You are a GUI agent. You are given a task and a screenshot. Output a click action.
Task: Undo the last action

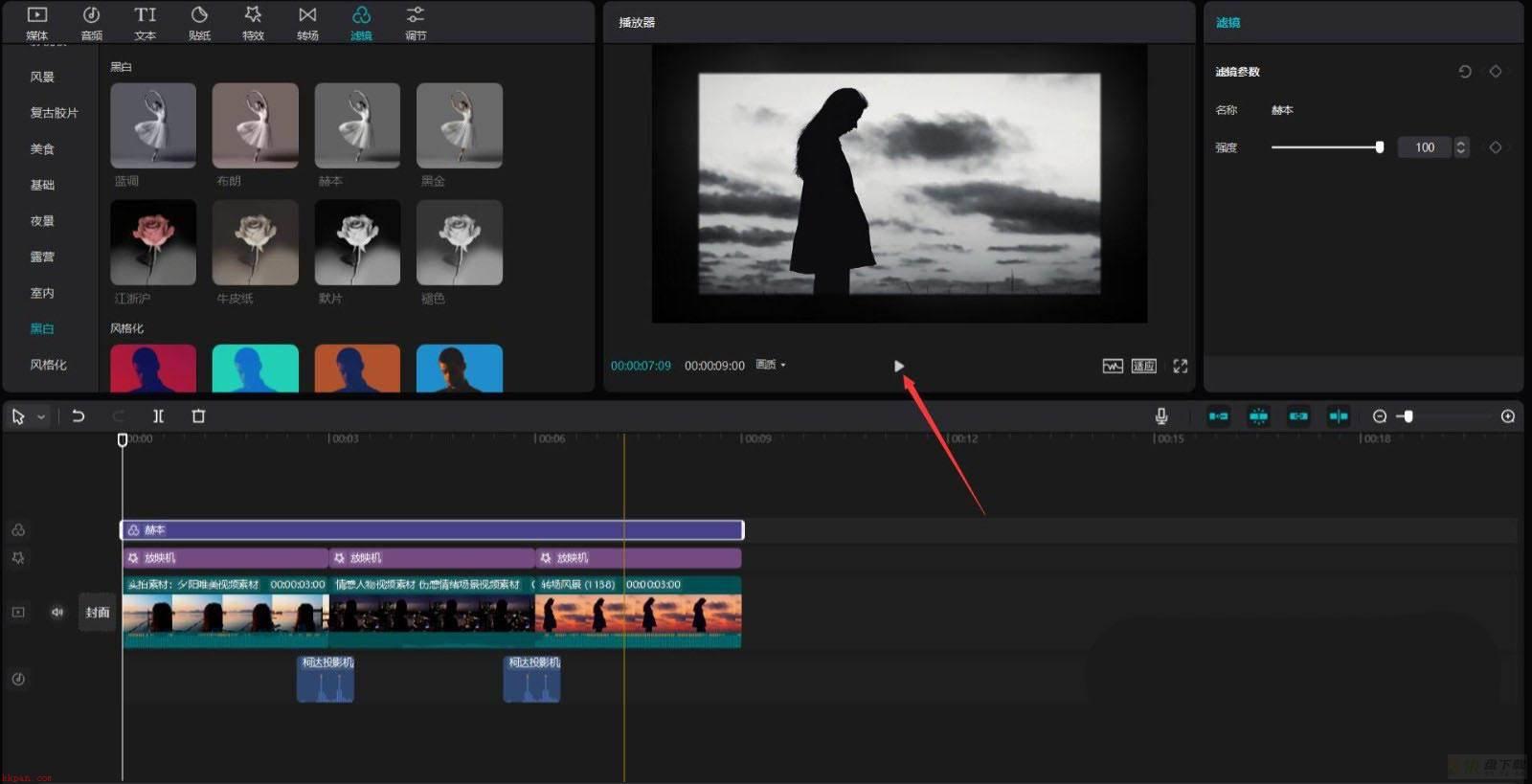(79, 416)
